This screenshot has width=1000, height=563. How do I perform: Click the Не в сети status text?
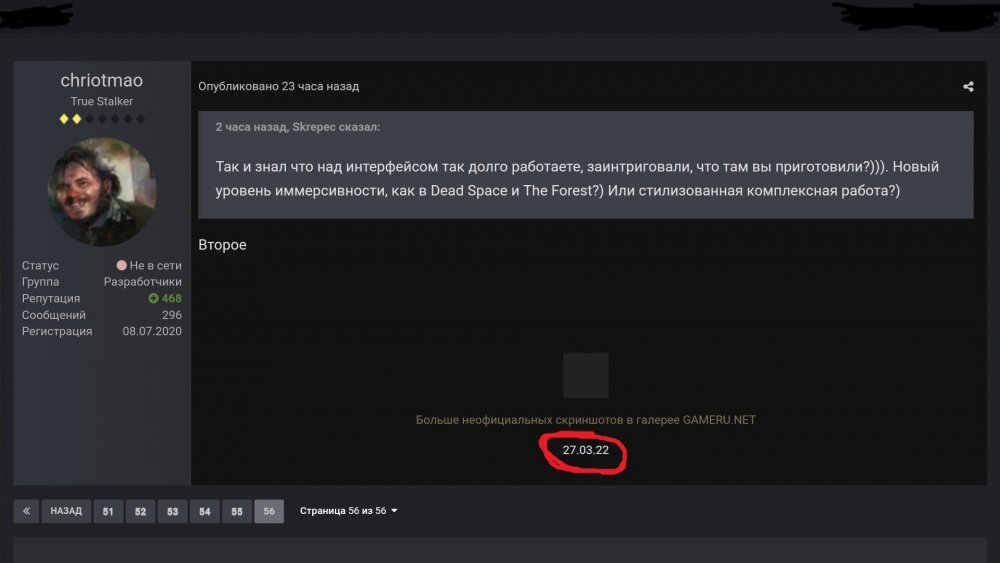tap(156, 265)
